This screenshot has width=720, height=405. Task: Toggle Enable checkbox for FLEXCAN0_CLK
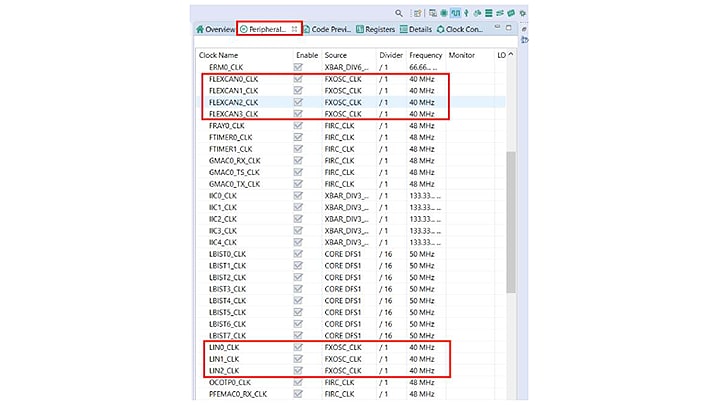[x=298, y=79]
